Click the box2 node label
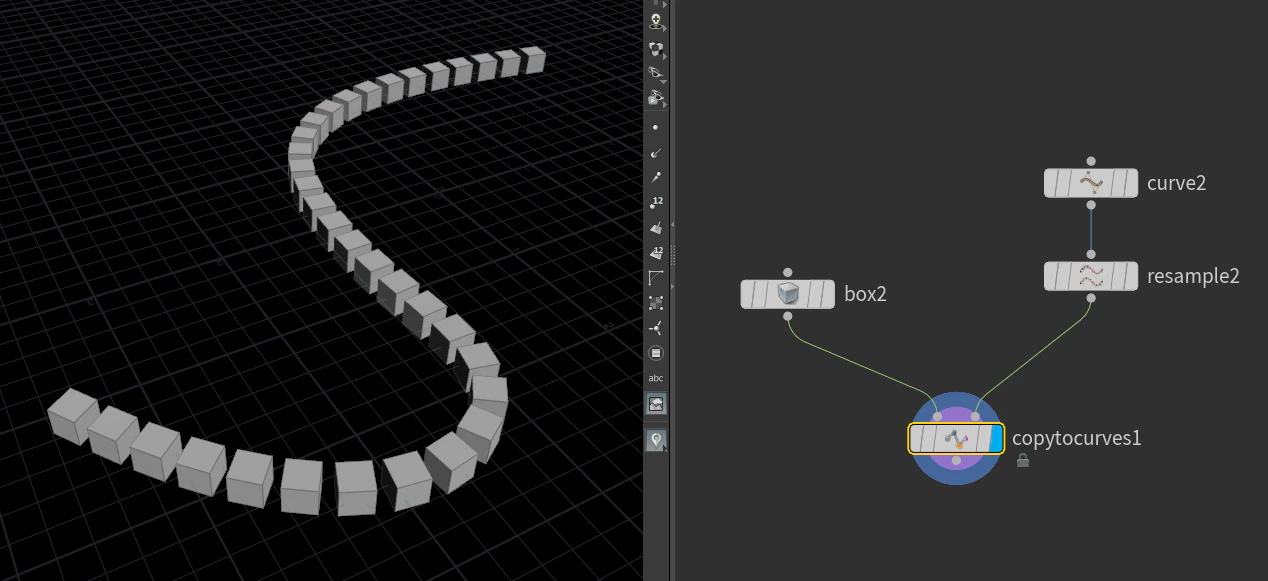Screen dimensions: 1268x581 (x=865, y=295)
